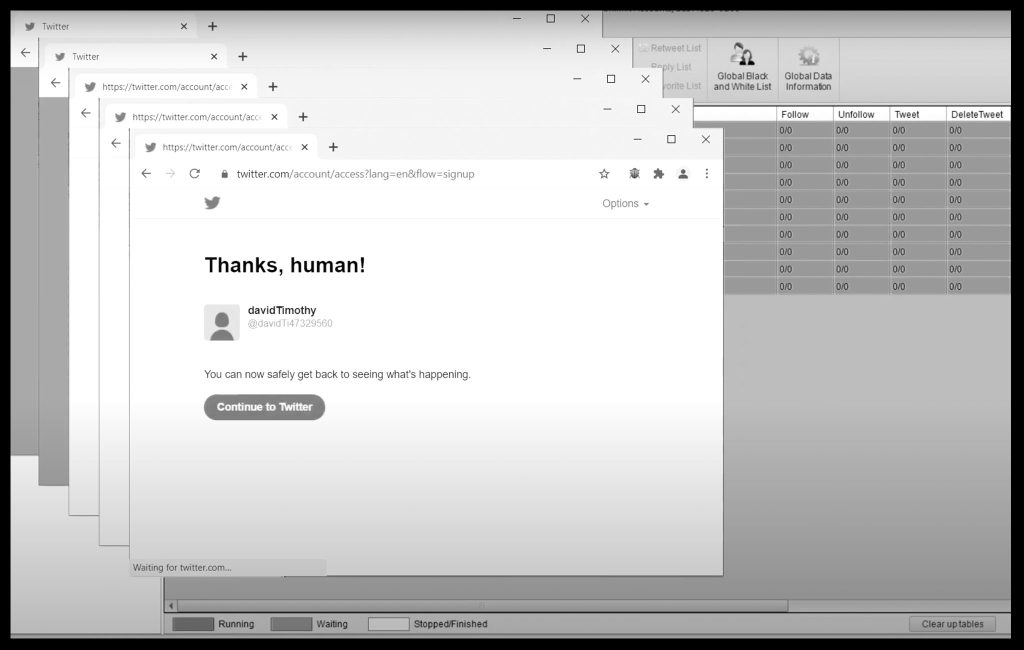Click Clear up tables button
Viewport: 1024px width, 650px height.
point(952,624)
